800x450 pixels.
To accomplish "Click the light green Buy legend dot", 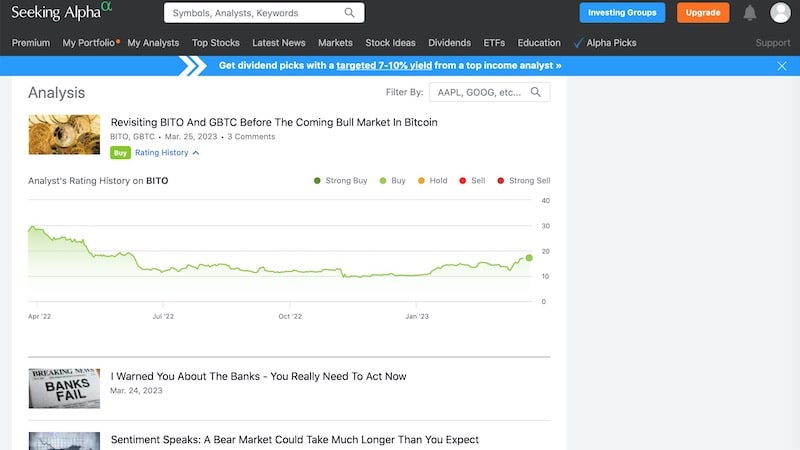I will [x=383, y=181].
